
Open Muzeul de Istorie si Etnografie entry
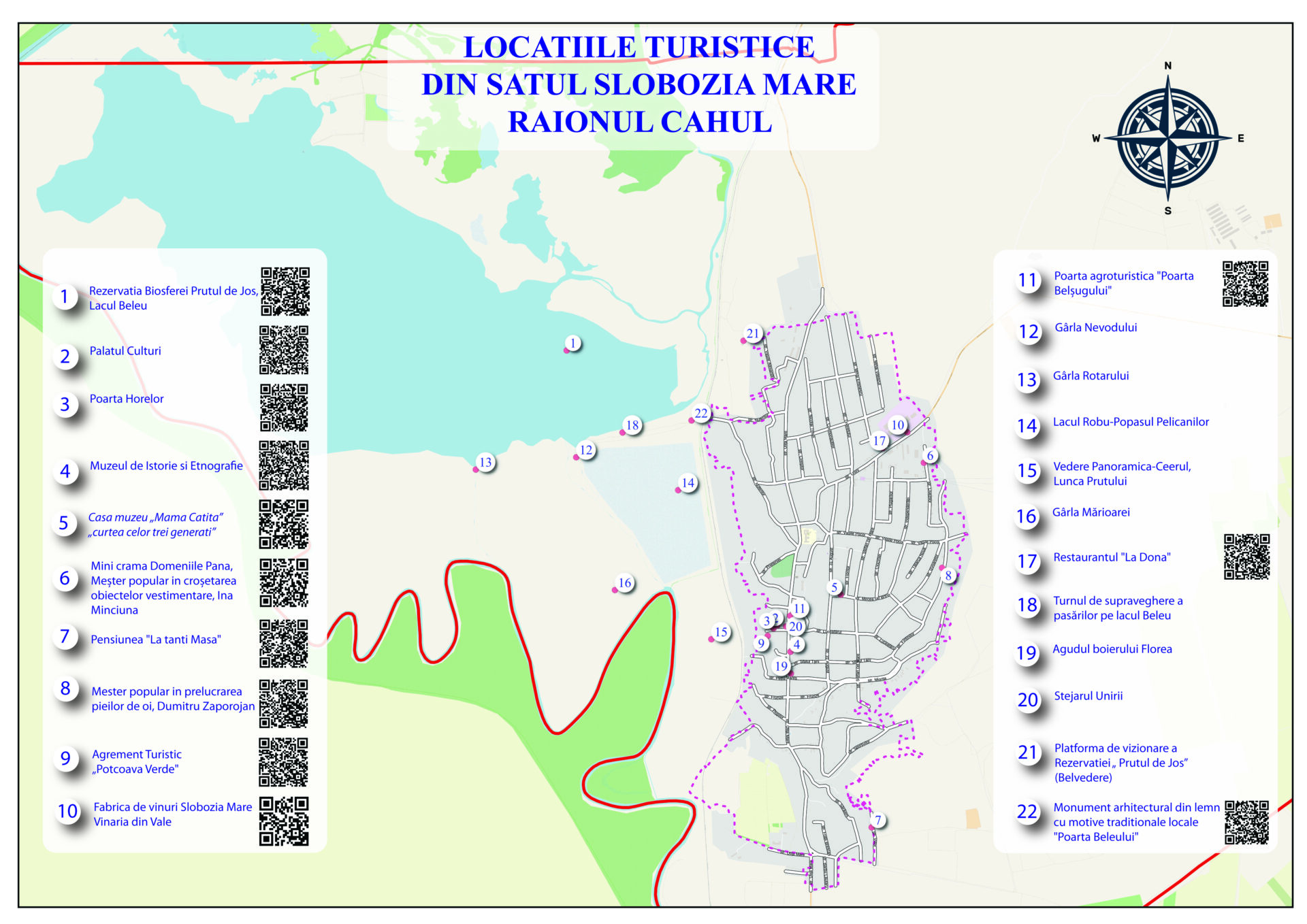[166, 466]
